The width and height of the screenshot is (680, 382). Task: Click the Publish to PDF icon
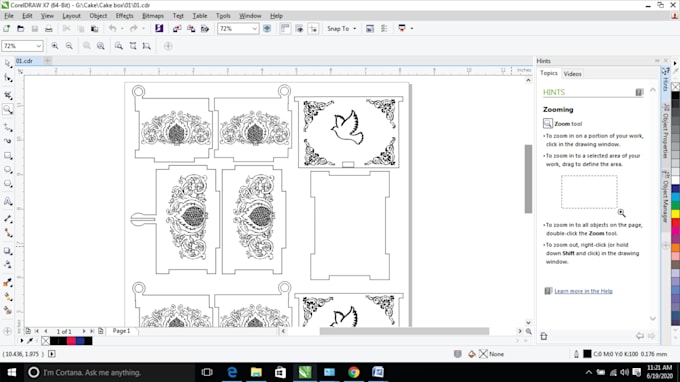[x=205, y=29]
